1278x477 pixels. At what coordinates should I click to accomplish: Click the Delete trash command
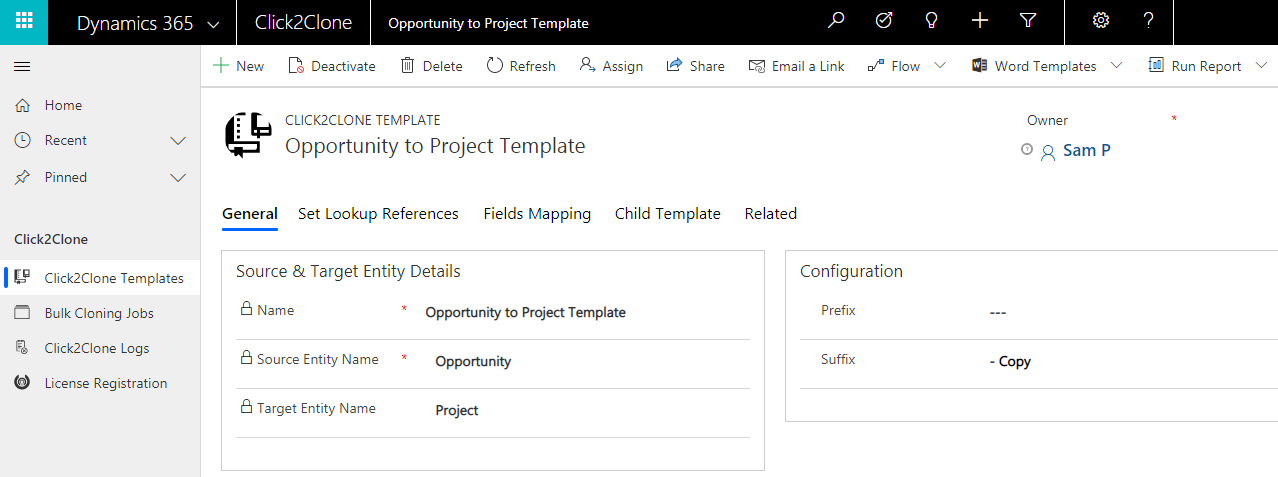tap(431, 66)
